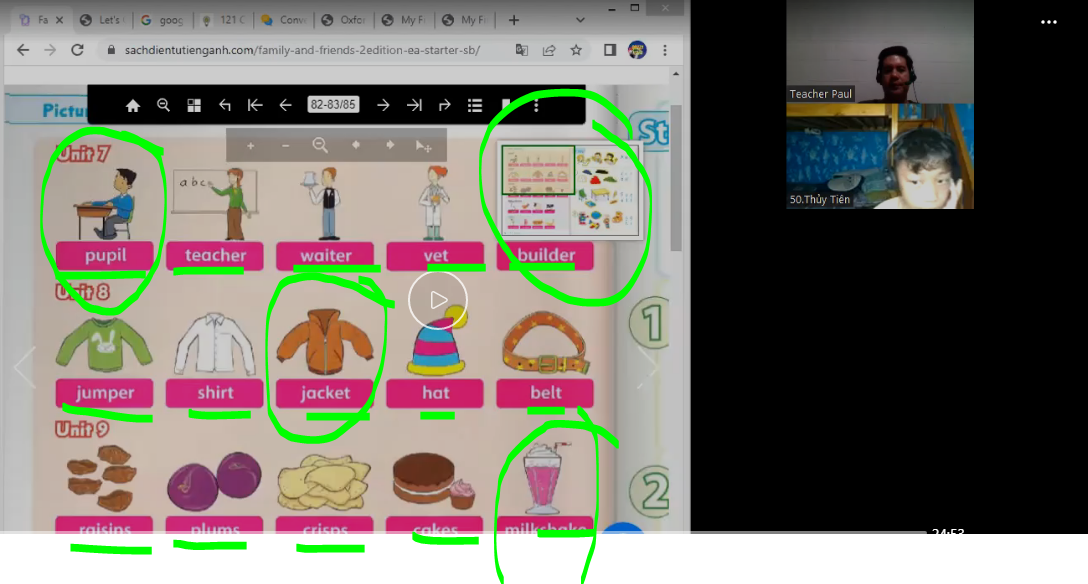Screen dimensions: 1088x584
Task: Click the two-page thumbnail preview panel
Action: pos(570,190)
